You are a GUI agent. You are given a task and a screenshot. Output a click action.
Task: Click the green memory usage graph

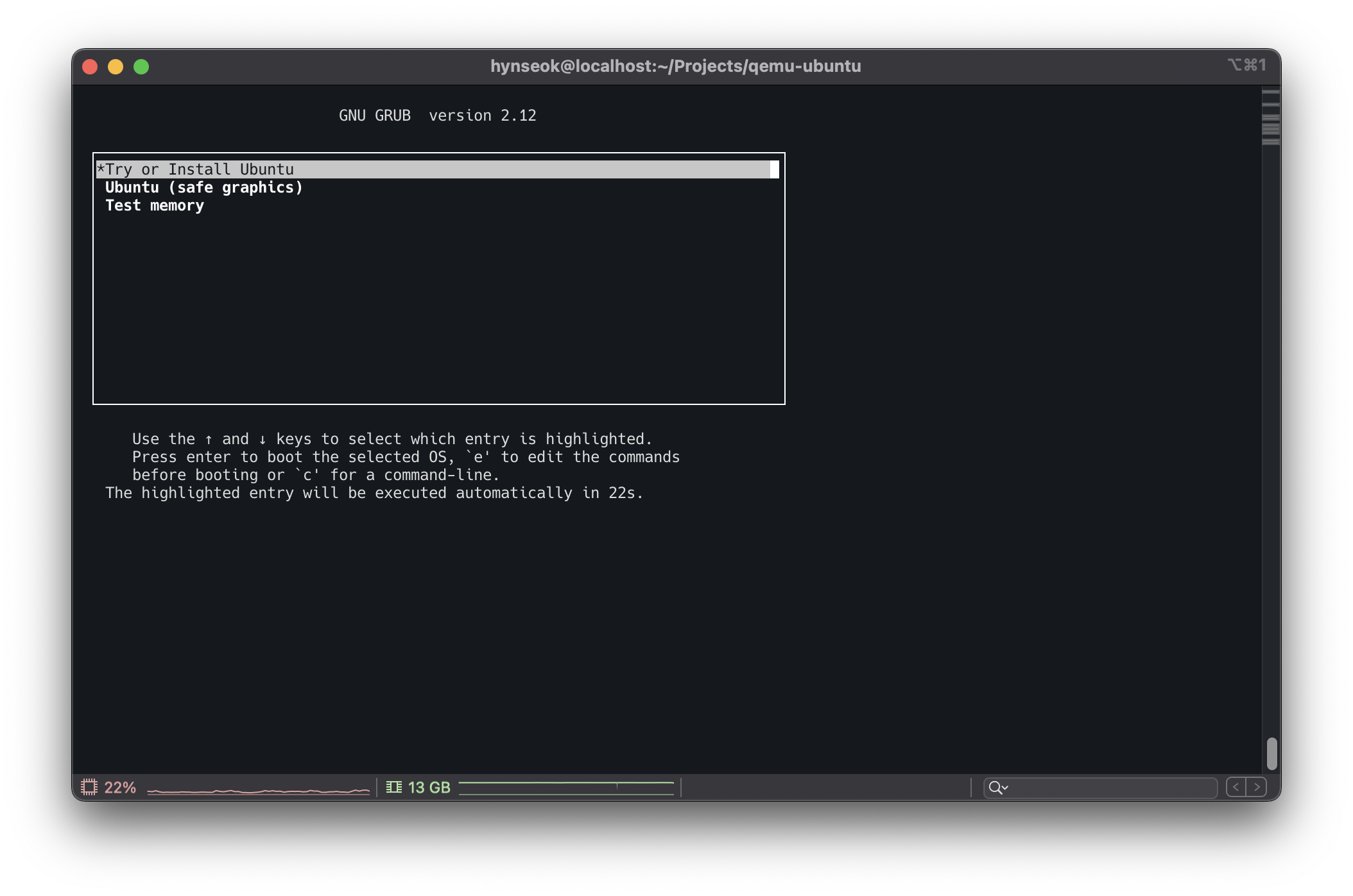[566, 788]
